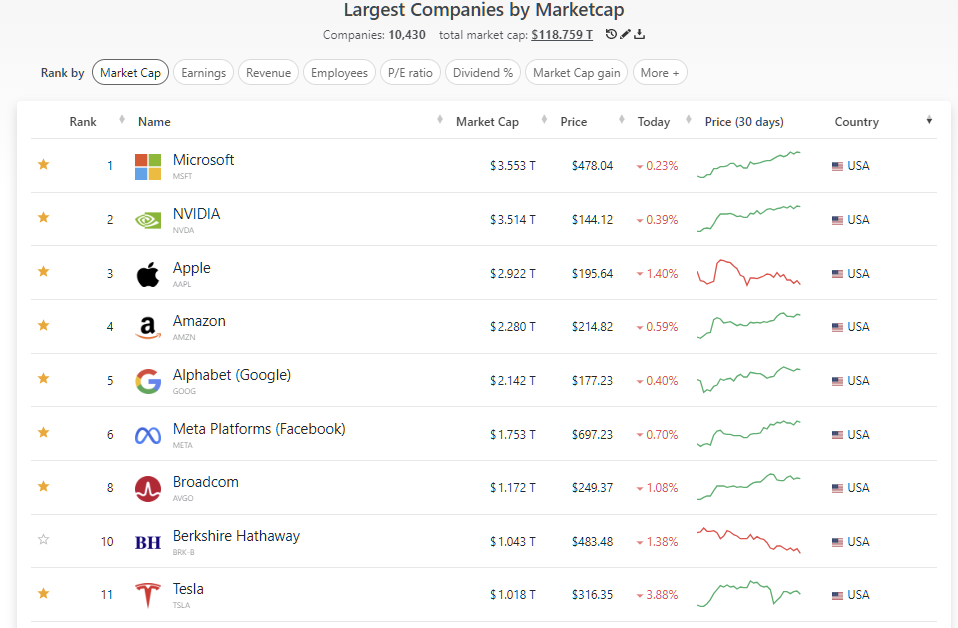Click the NVIDIA company logo
This screenshot has width=958, height=628.
[x=147, y=219]
